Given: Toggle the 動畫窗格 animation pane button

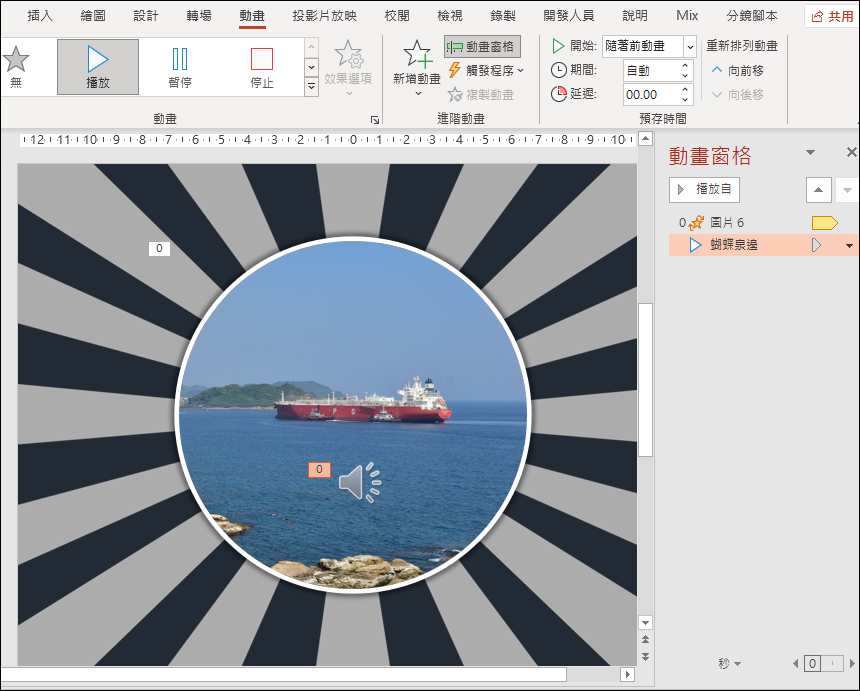Looking at the screenshot, I should coord(482,47).
